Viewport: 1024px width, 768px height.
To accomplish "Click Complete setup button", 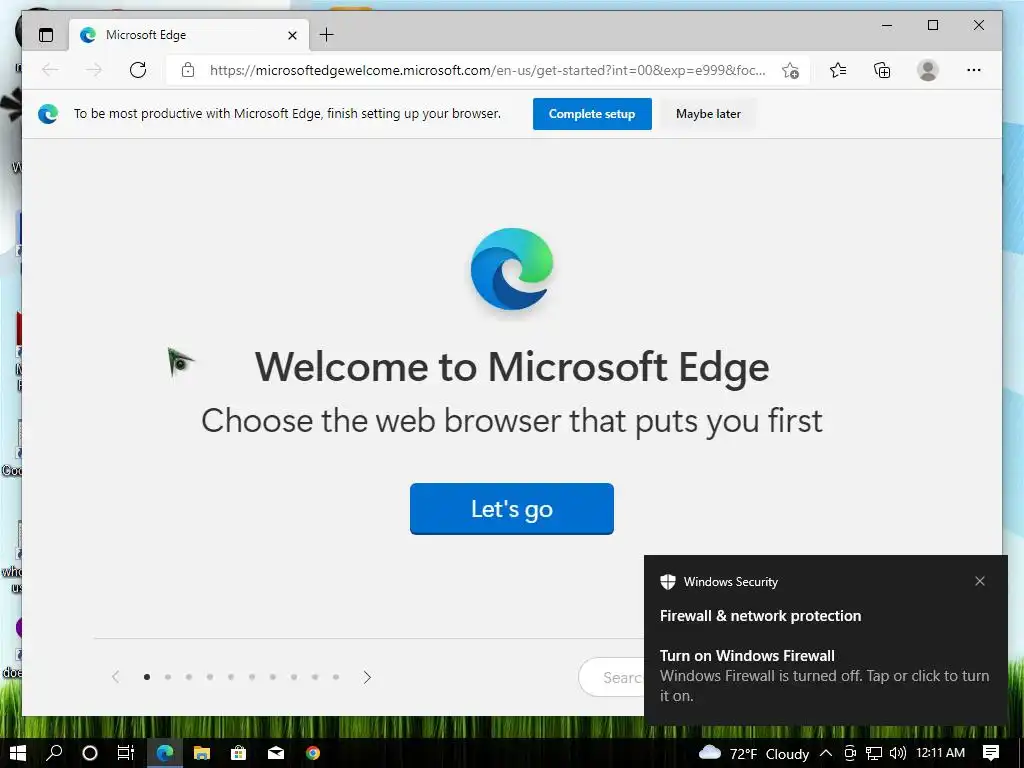I will tap(592, 114).
